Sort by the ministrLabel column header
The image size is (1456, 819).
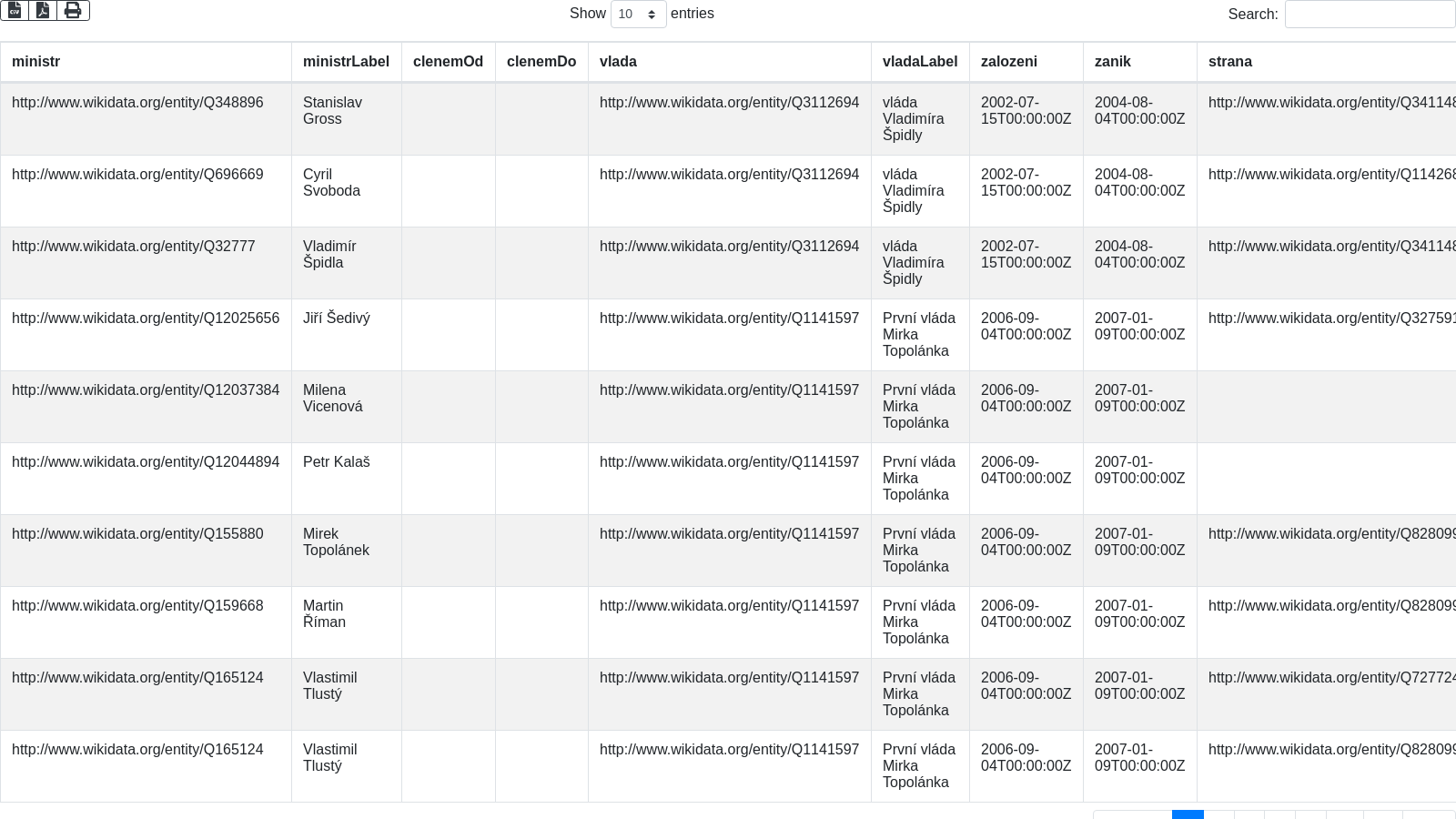pos(346,62)
